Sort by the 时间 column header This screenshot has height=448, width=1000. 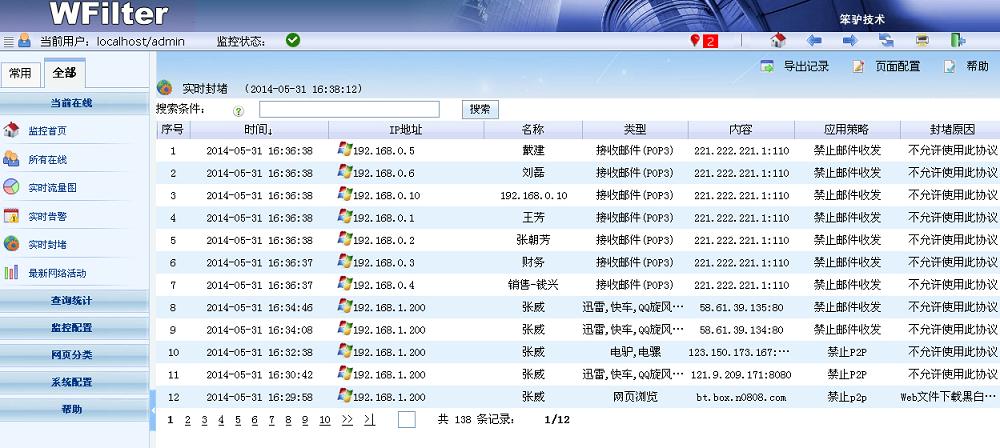point(258,130)
